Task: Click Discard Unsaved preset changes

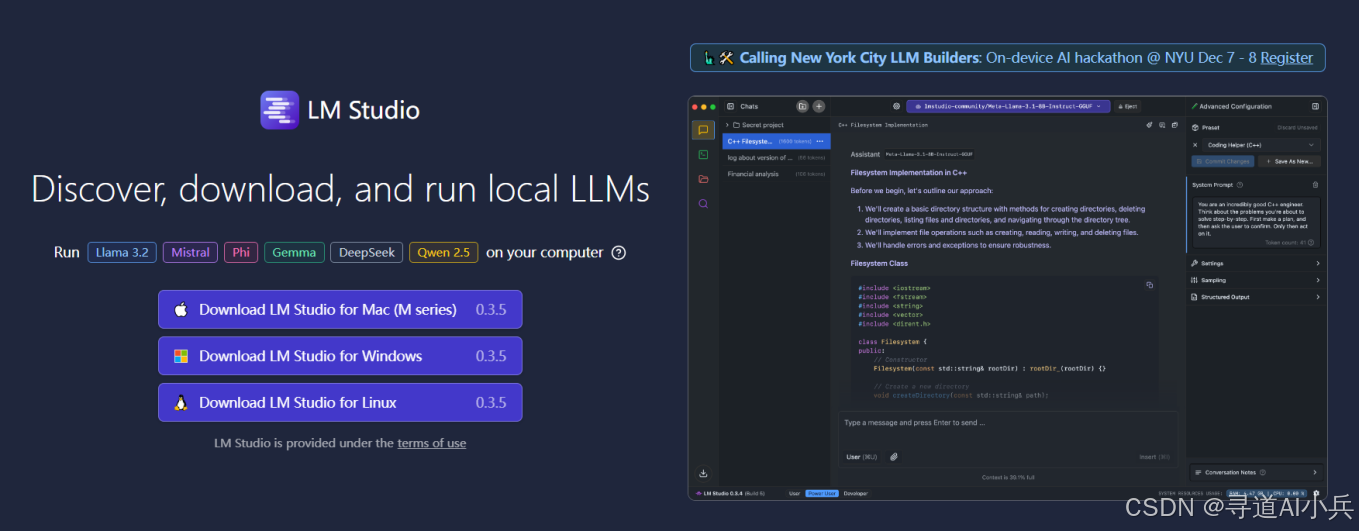Action: [x=1297, y=128]
